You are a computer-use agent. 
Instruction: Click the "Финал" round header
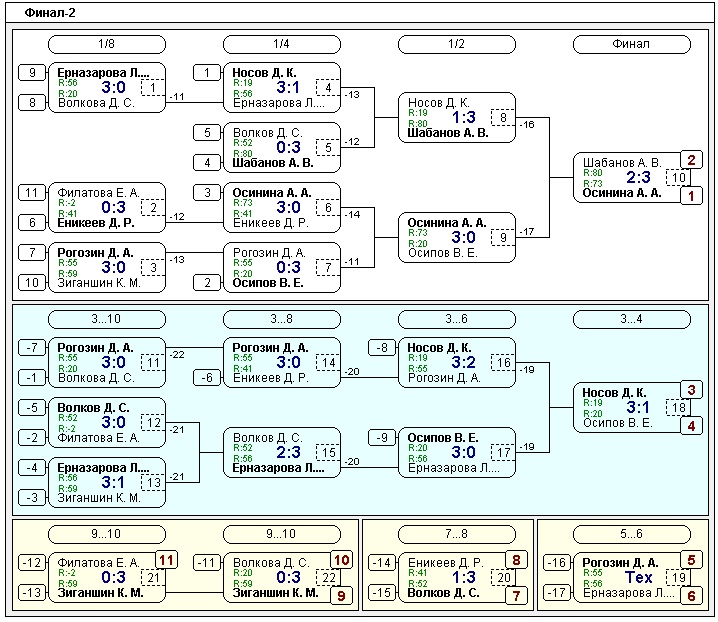(631, 44)
